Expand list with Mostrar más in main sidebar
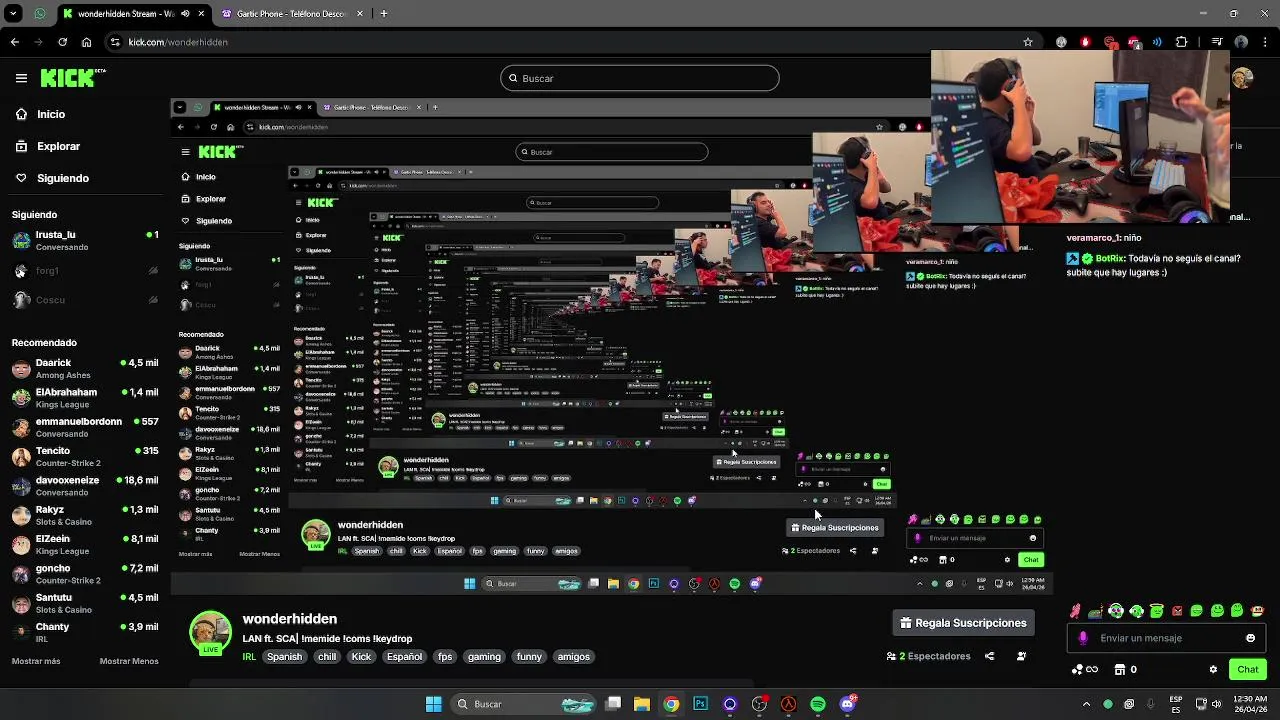The width and height of the screenshot is (1280, 720). click(x=36, y=661)
